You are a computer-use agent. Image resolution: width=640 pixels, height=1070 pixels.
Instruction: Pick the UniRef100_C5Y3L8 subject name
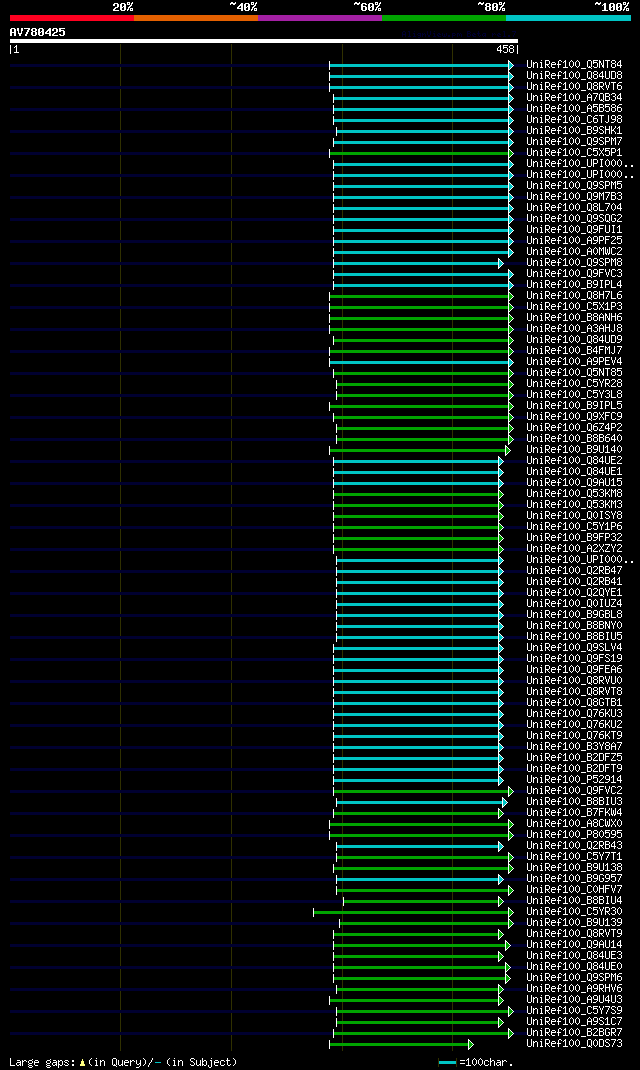tap(574, 394)
